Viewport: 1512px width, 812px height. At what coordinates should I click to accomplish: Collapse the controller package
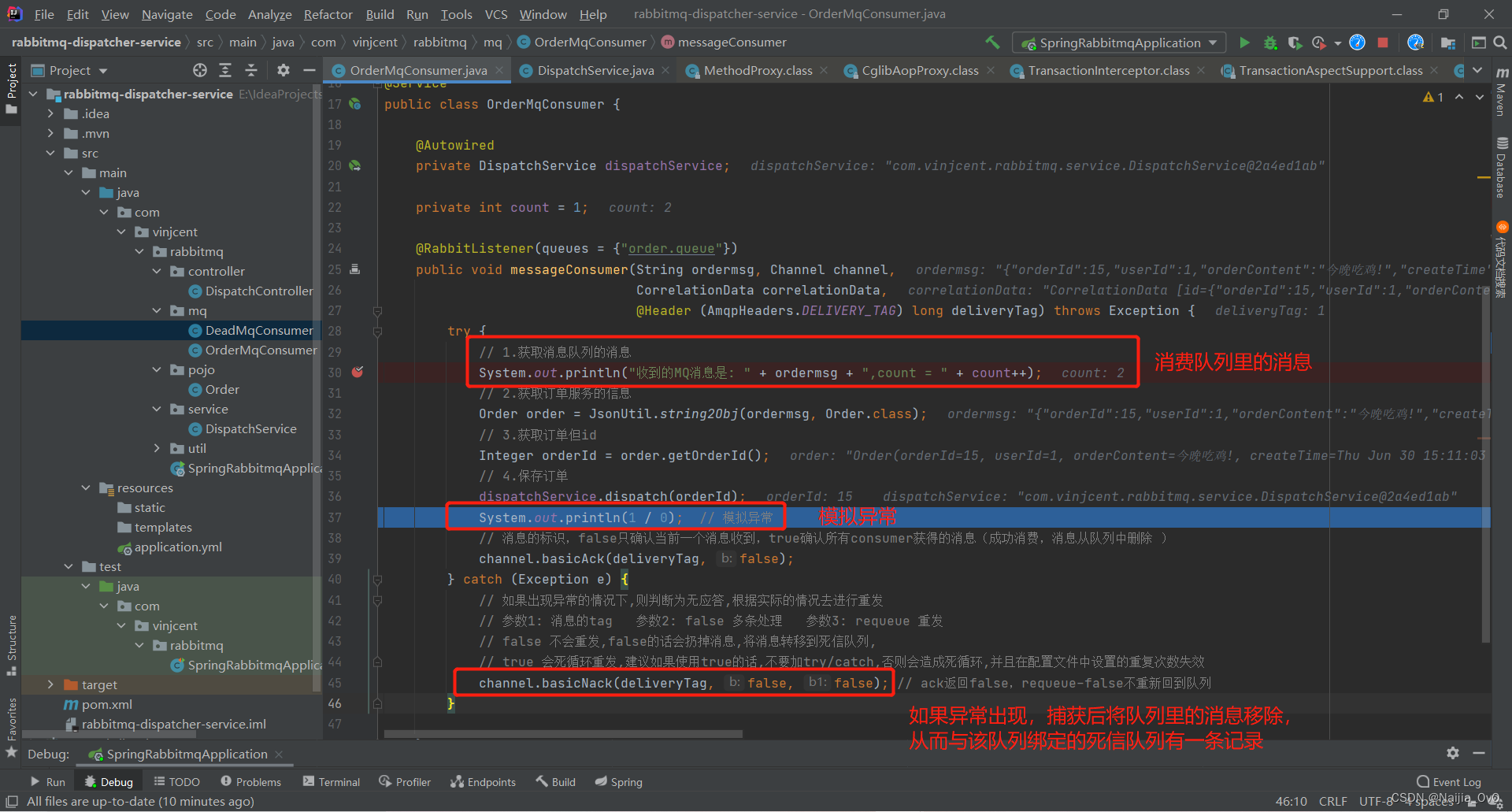click(x=157, y=271)
